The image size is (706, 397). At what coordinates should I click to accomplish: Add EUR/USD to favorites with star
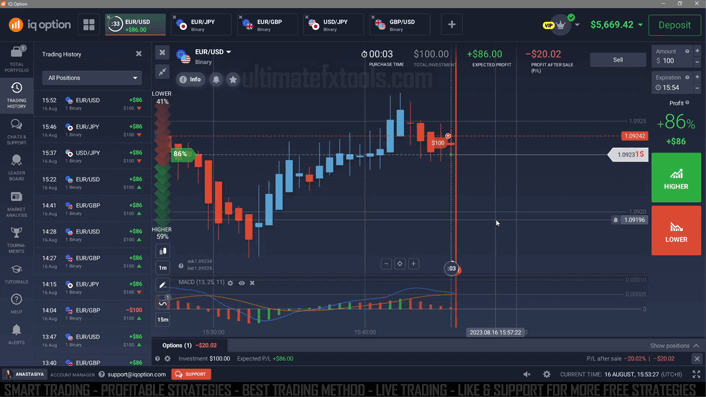click(233, 80)
